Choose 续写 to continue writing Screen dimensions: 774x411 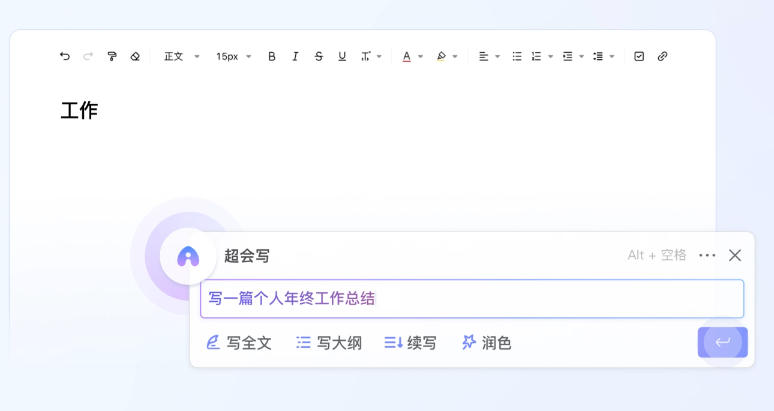pyautogui.click(x=410, y=342)
